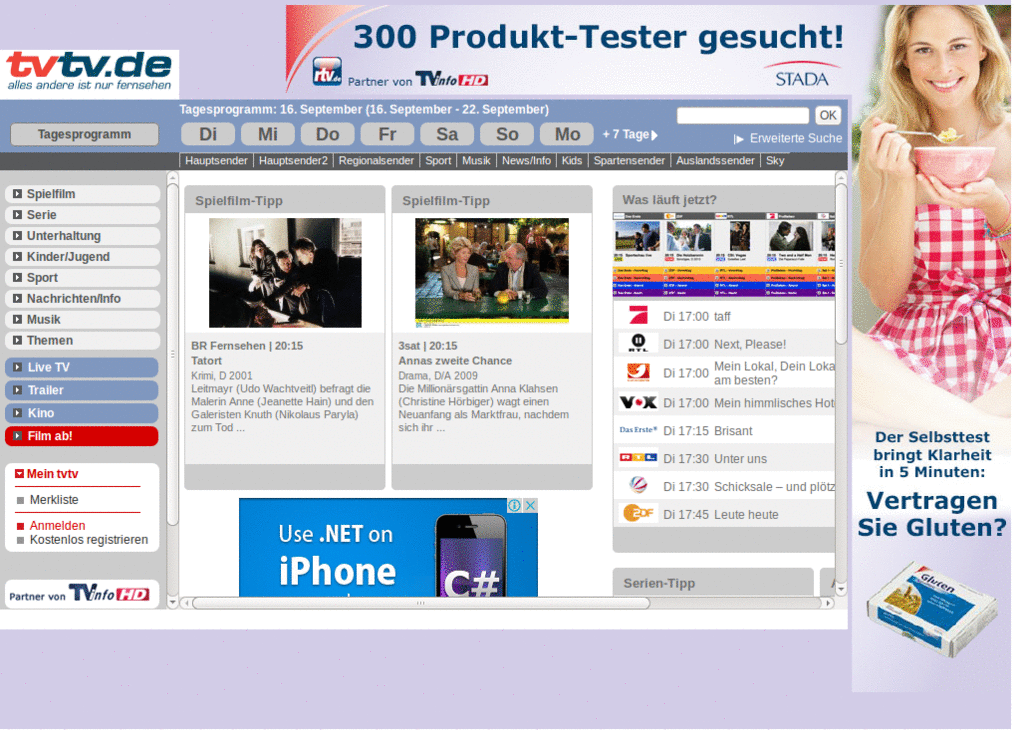The width and height of the screenshot is (1024, 742).
Task: Click the Sixx logo beside Schicksale
Action: pyautogui.click(x=637, y=485)
